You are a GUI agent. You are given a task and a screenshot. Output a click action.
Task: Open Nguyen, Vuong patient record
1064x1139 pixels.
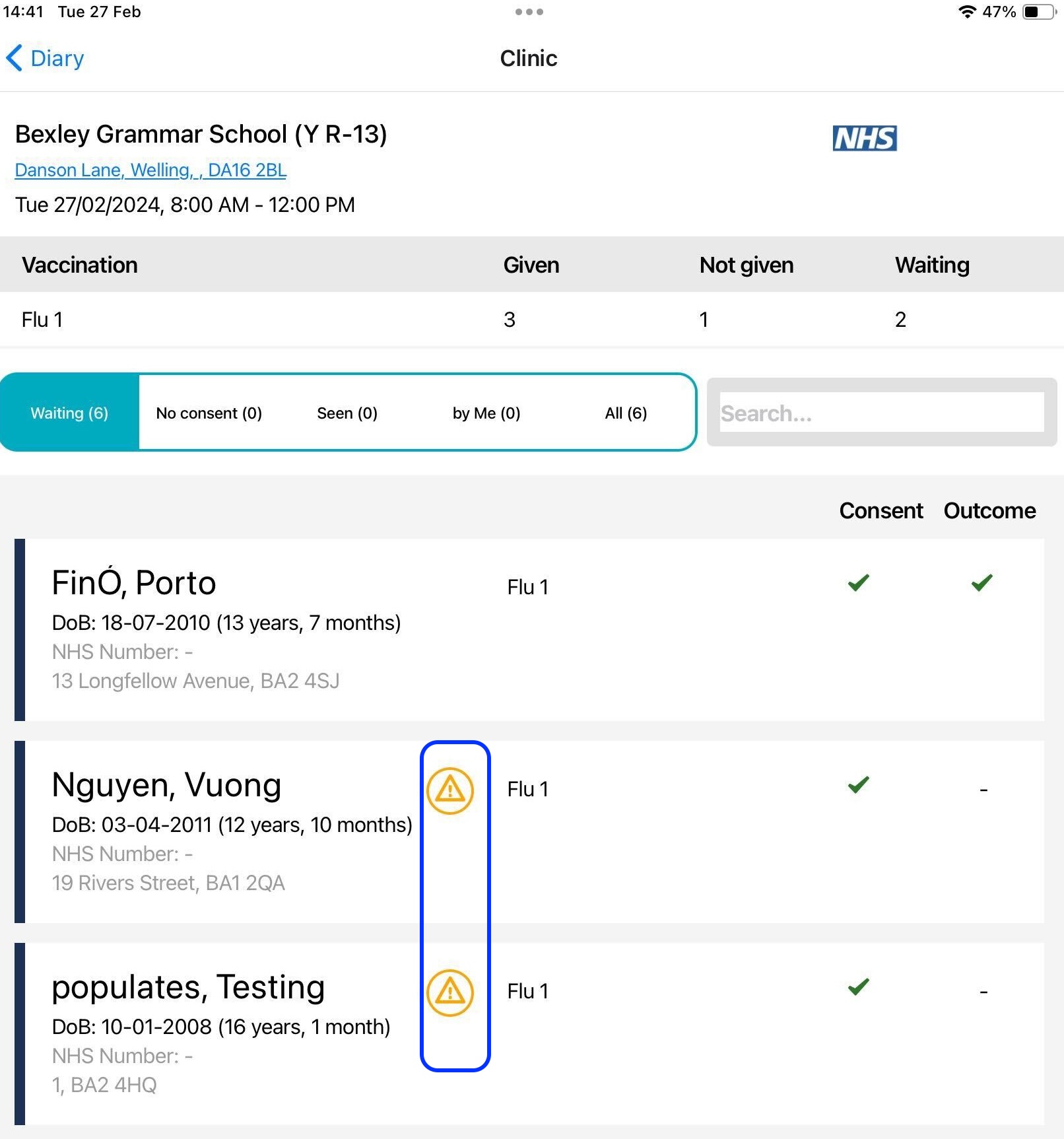click(166, 786)
